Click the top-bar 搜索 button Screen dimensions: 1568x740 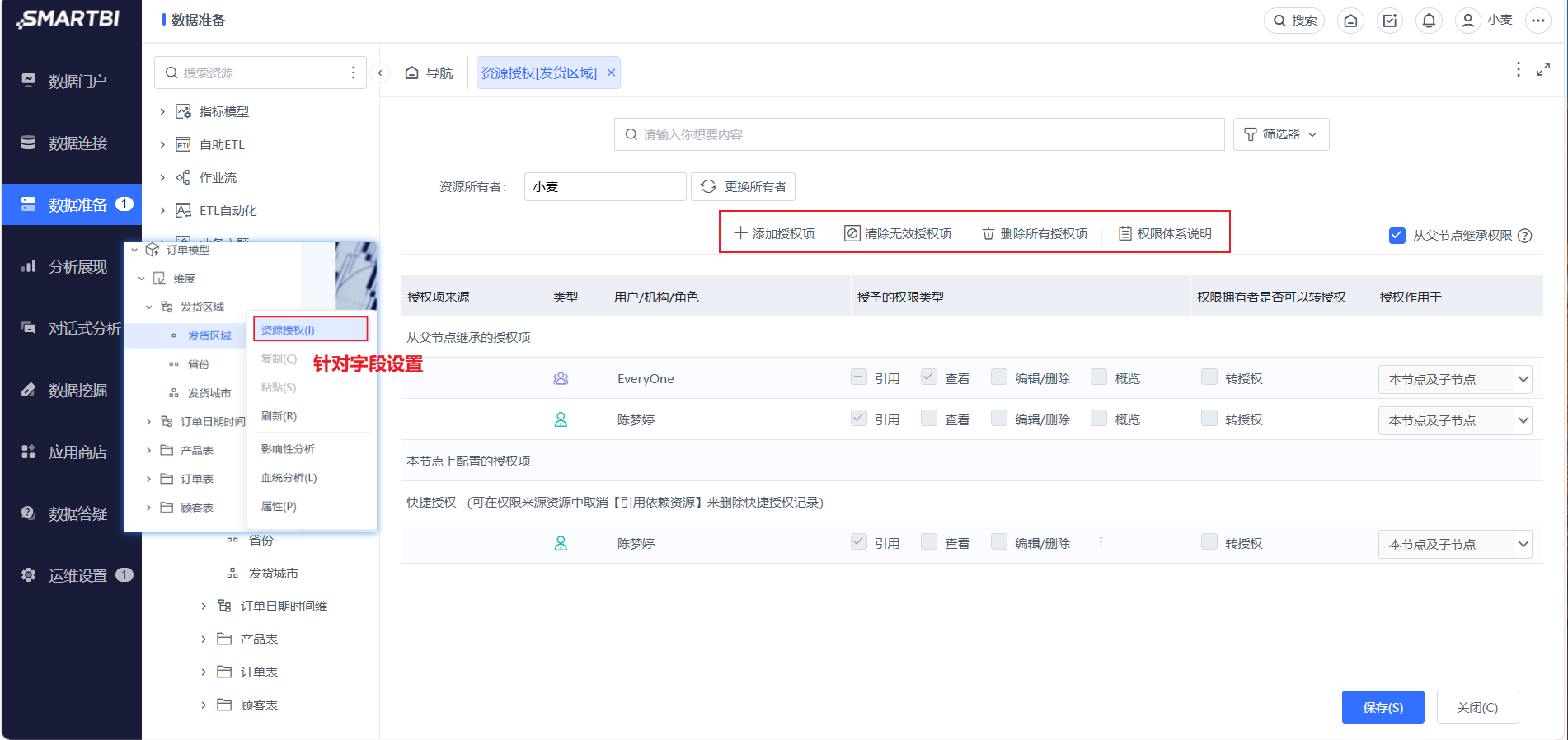pos(1294,21)
